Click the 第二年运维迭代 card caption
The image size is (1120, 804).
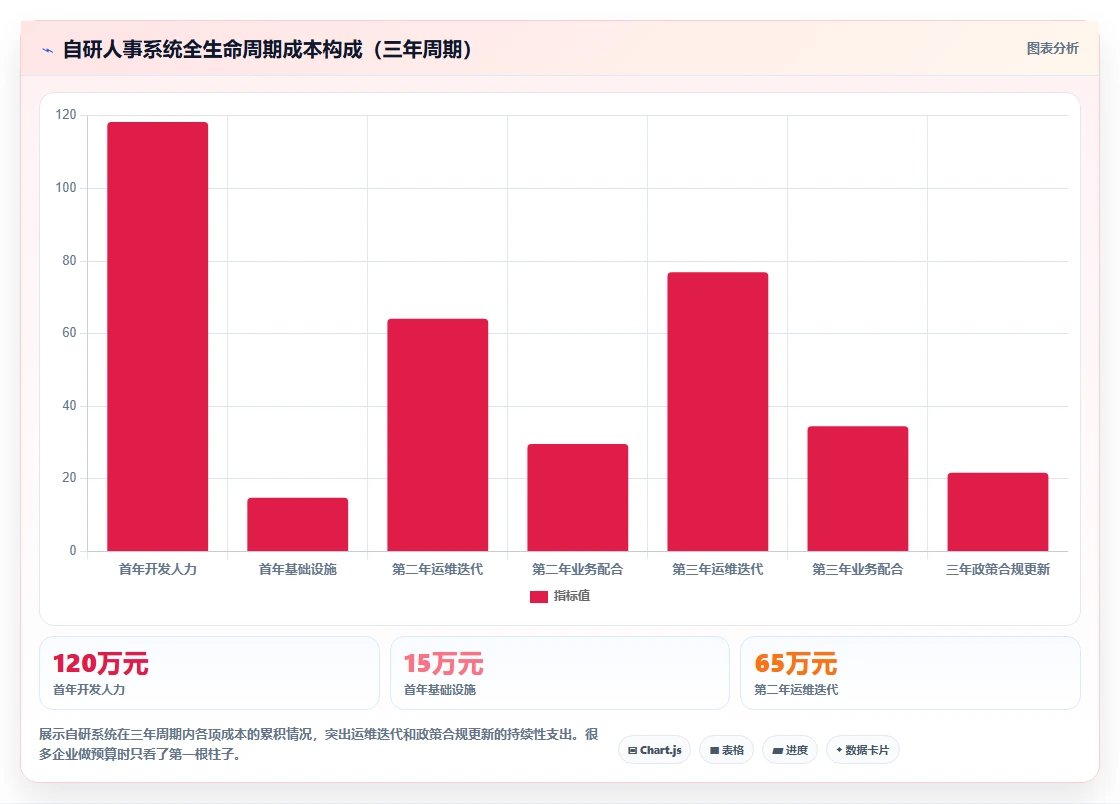tap(796, 690)
